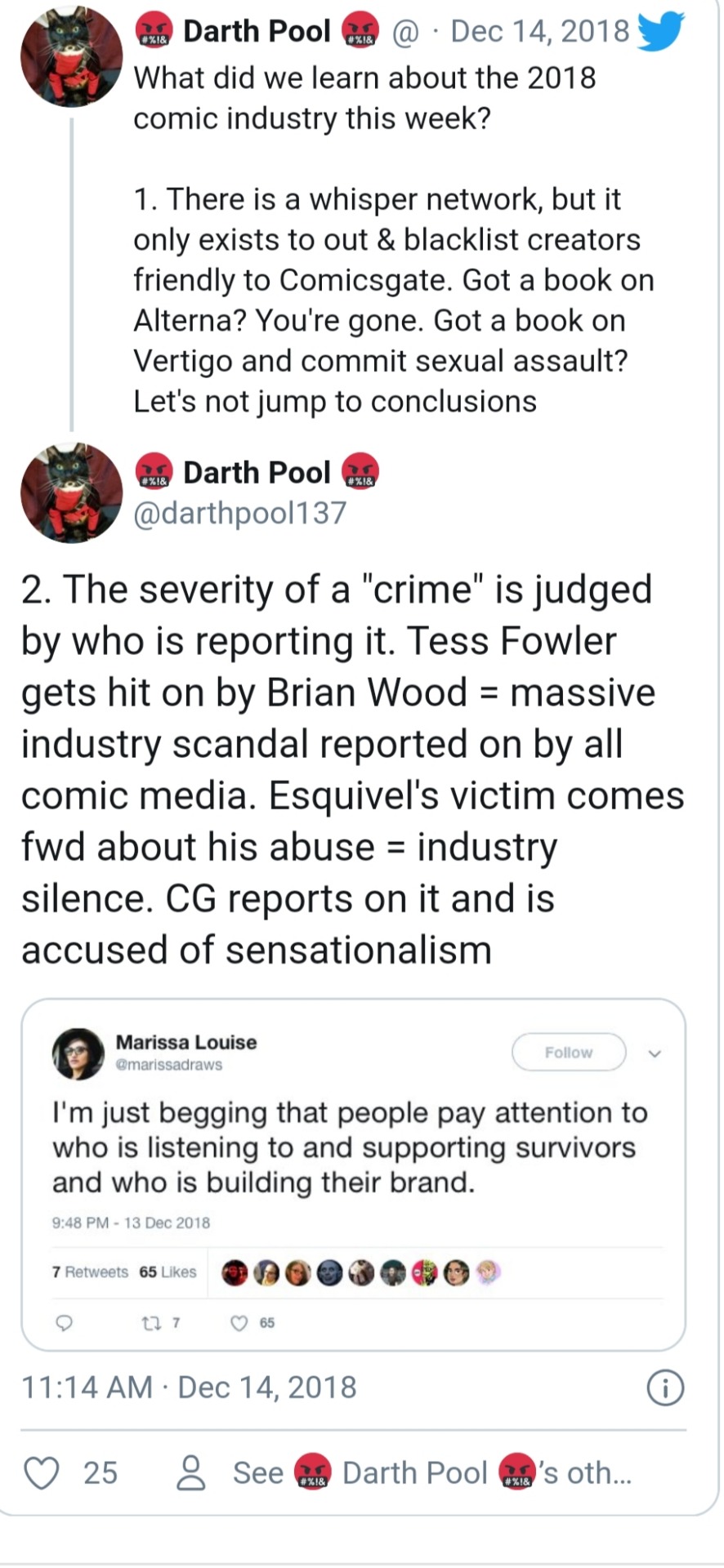Open the @marissadraws handle
Viewport: 724px width, 1568px height.
coord(169,1065)
